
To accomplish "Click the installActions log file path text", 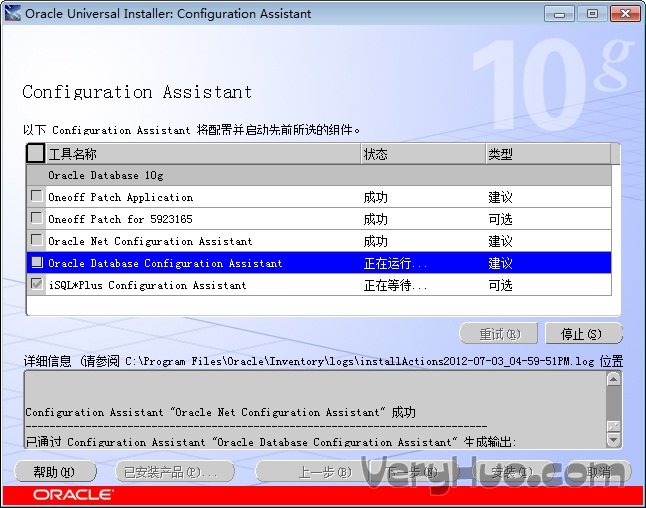I will [x=360, y=361].
